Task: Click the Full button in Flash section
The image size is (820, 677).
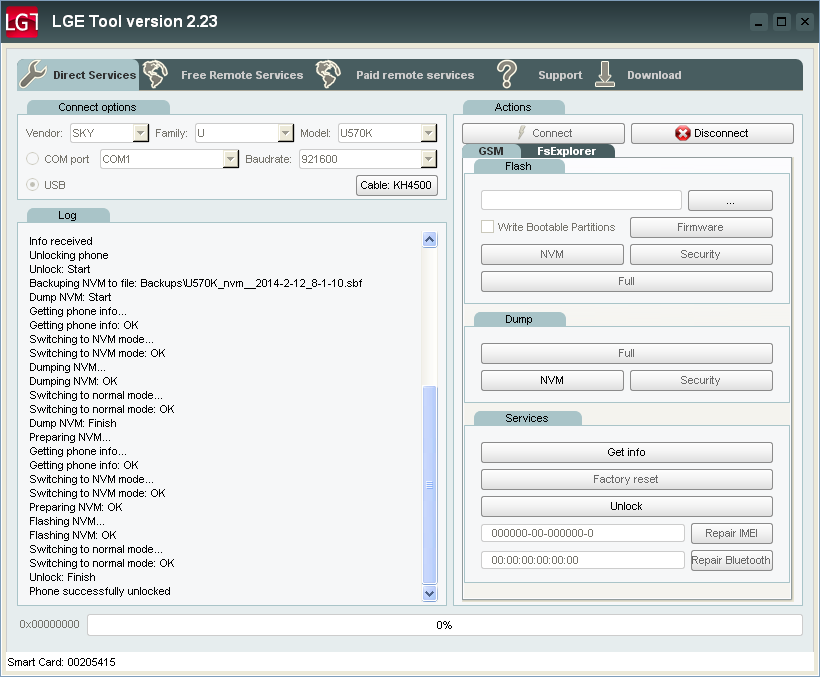Action: click(x=627, y=281)
